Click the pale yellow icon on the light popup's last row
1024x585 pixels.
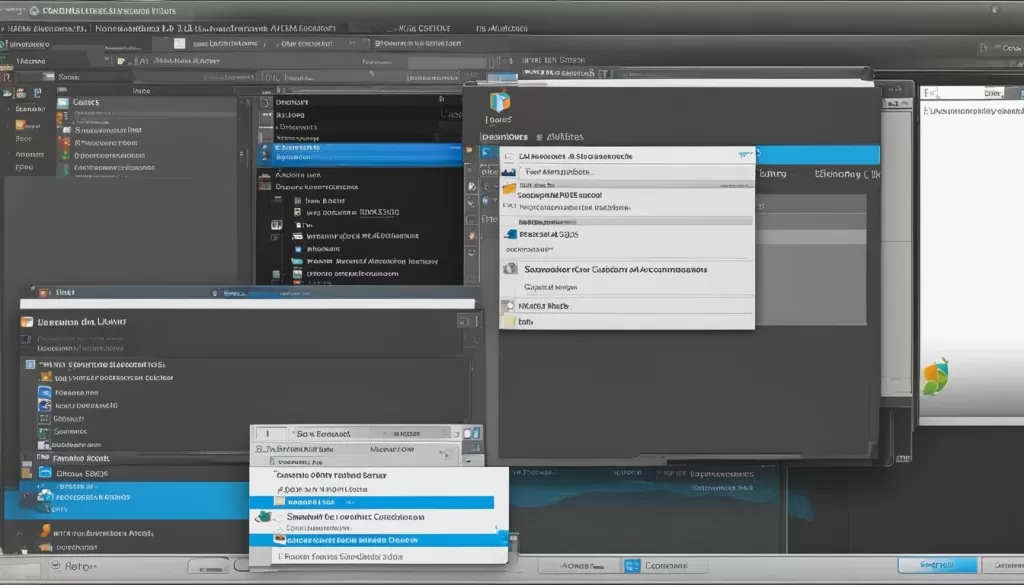(x=509, y=321)
